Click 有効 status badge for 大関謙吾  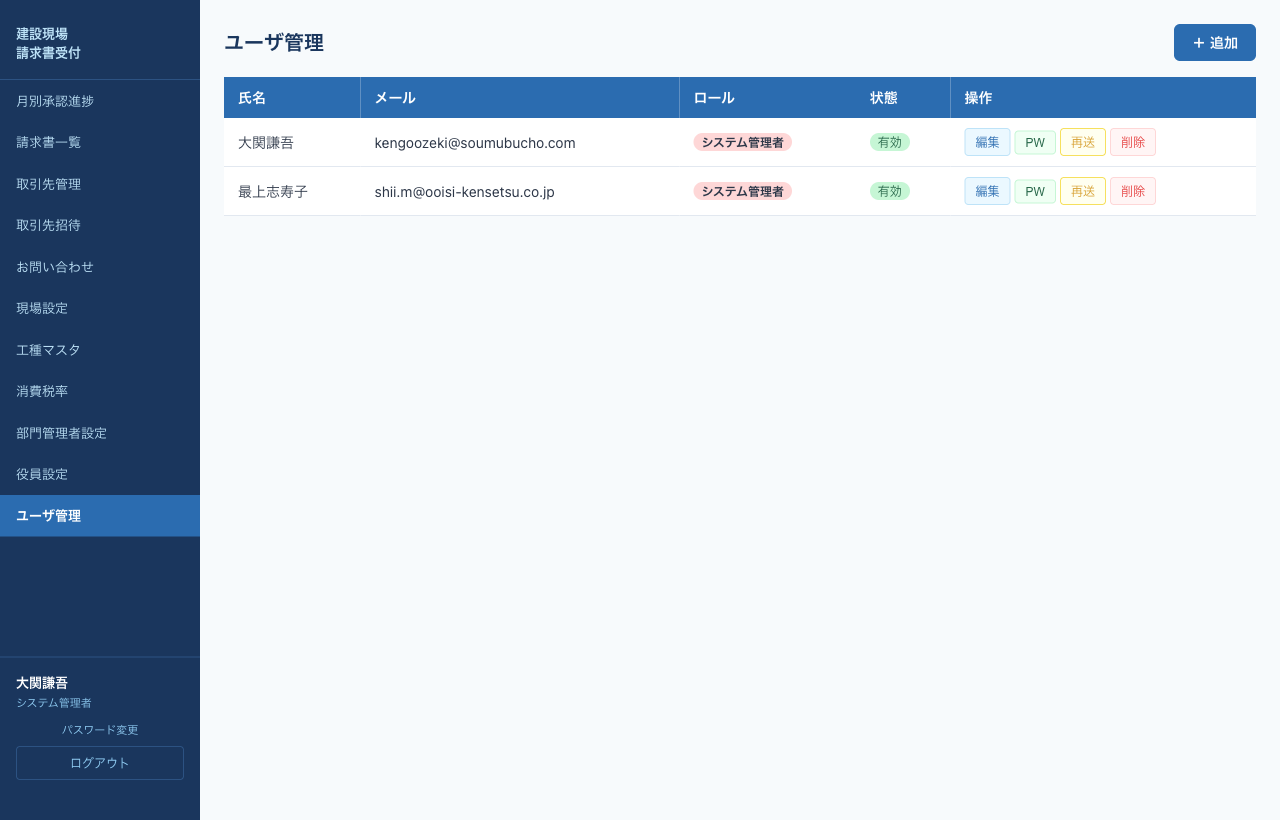(890, 142)
